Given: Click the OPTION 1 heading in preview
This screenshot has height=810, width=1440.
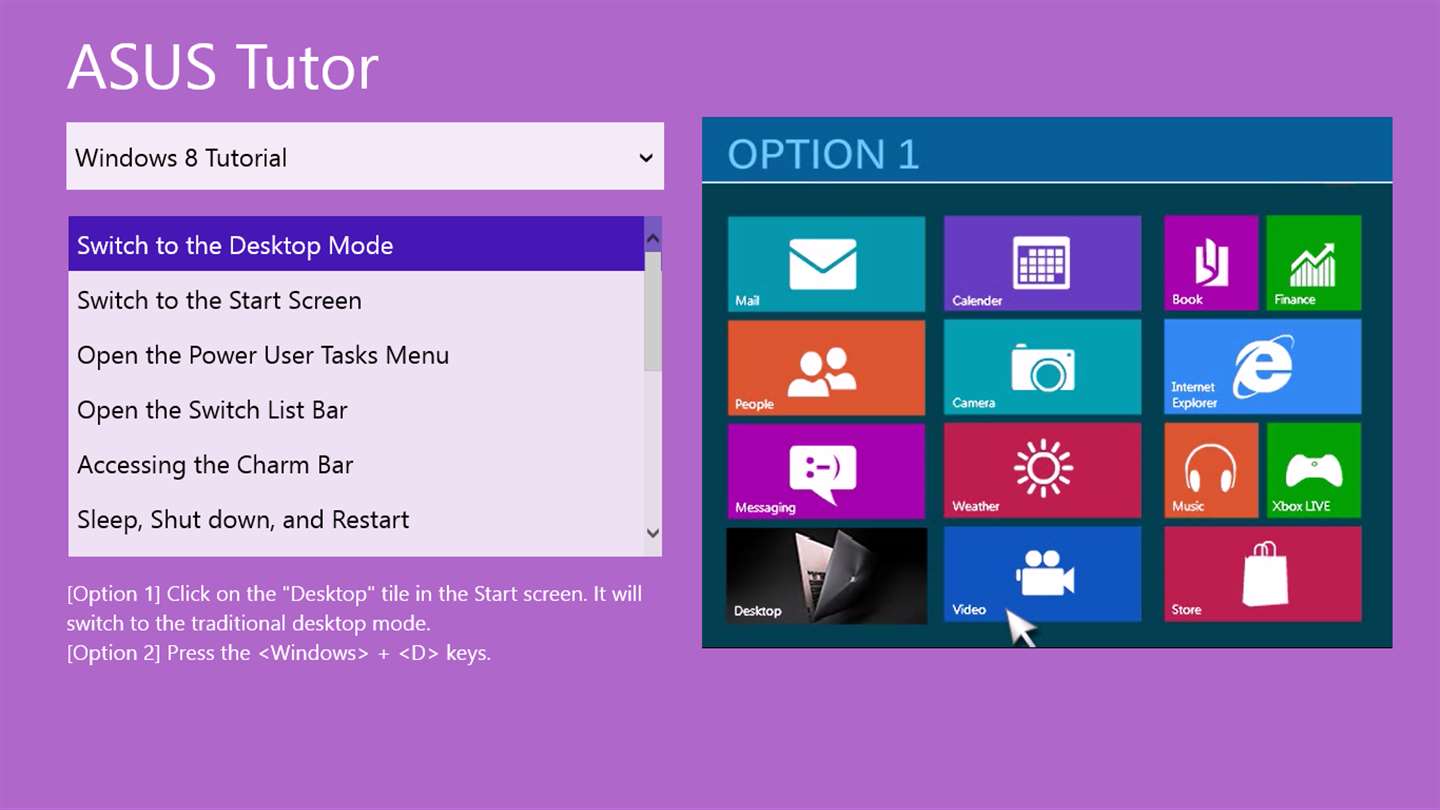Looking at the screenshot, I should coord(823,154).
